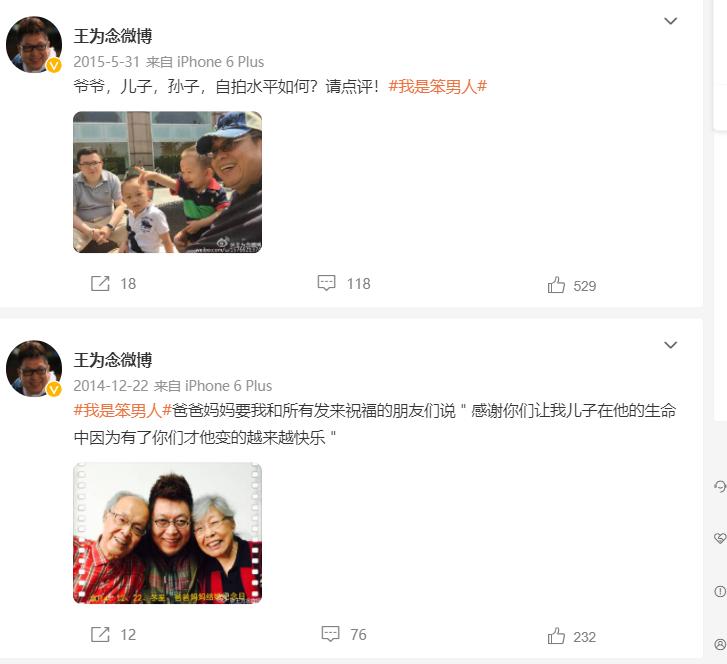Expand the options chevron on the first post
This screenshot has height=664, width=727.
[670, 21]
